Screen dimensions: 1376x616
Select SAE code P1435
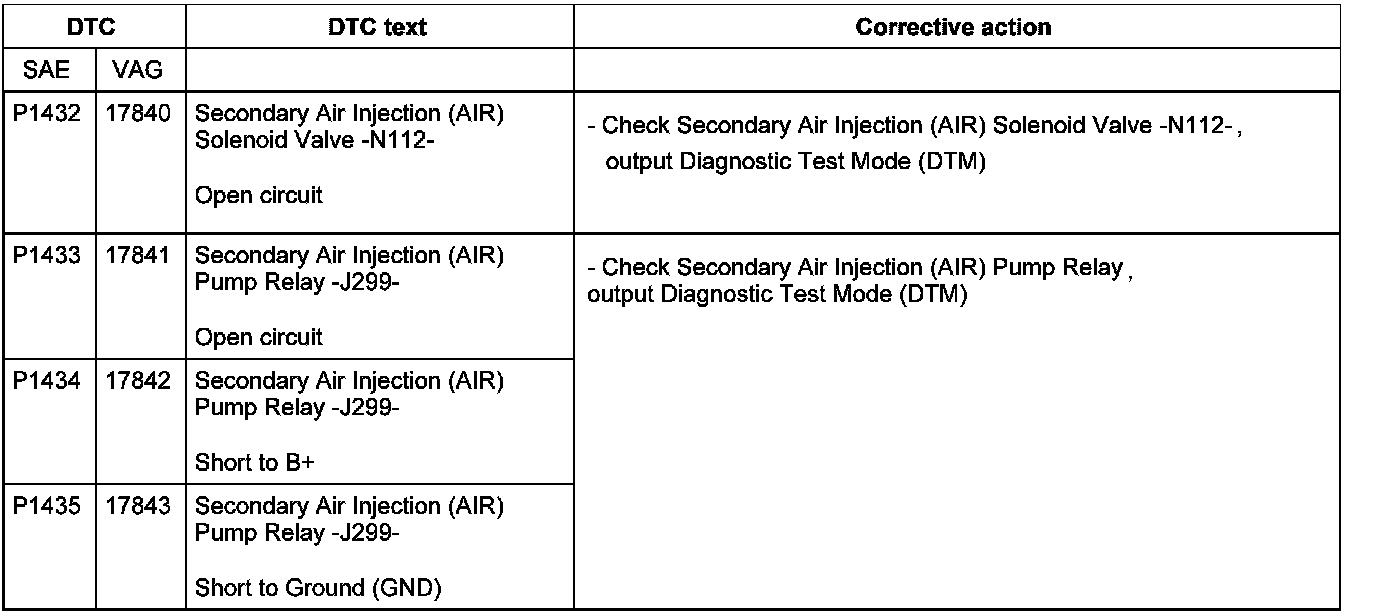(49, 506)
